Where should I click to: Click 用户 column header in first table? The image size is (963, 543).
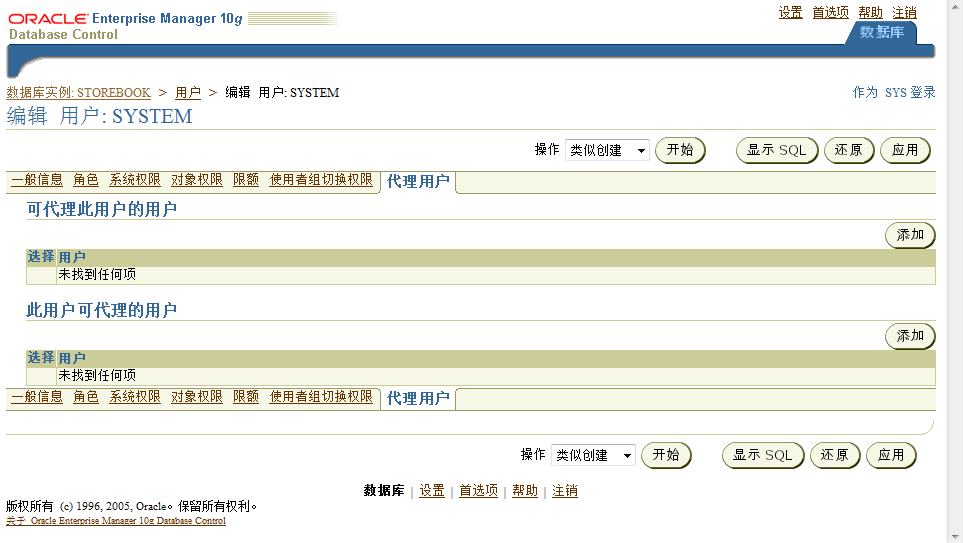tap(72, 257)
